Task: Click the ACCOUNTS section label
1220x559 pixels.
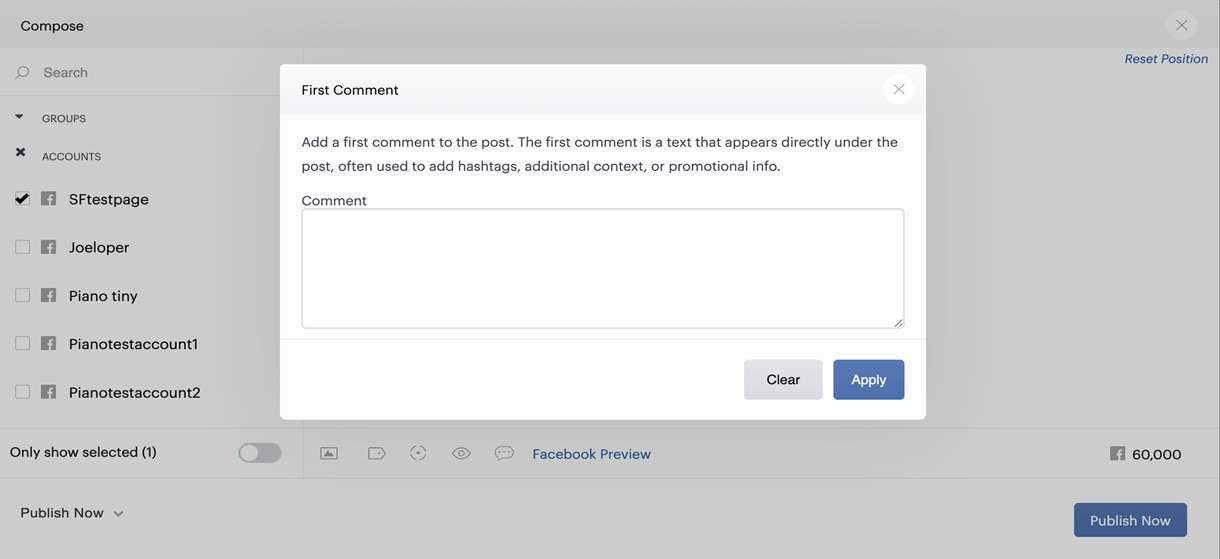Action: point(71,156)
